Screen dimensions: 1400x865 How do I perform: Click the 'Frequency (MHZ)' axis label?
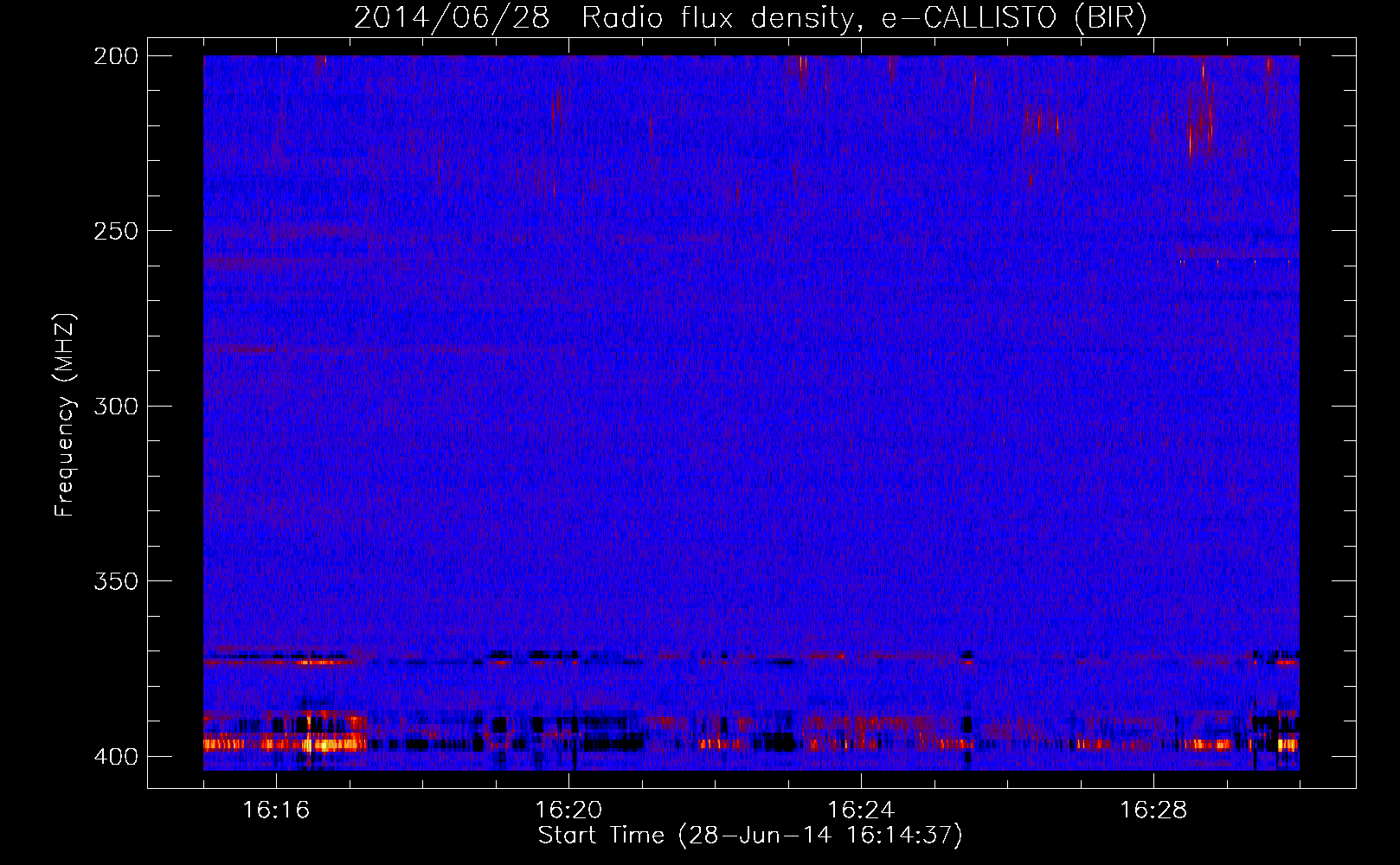pyautogui.click(x=65, y=414)
